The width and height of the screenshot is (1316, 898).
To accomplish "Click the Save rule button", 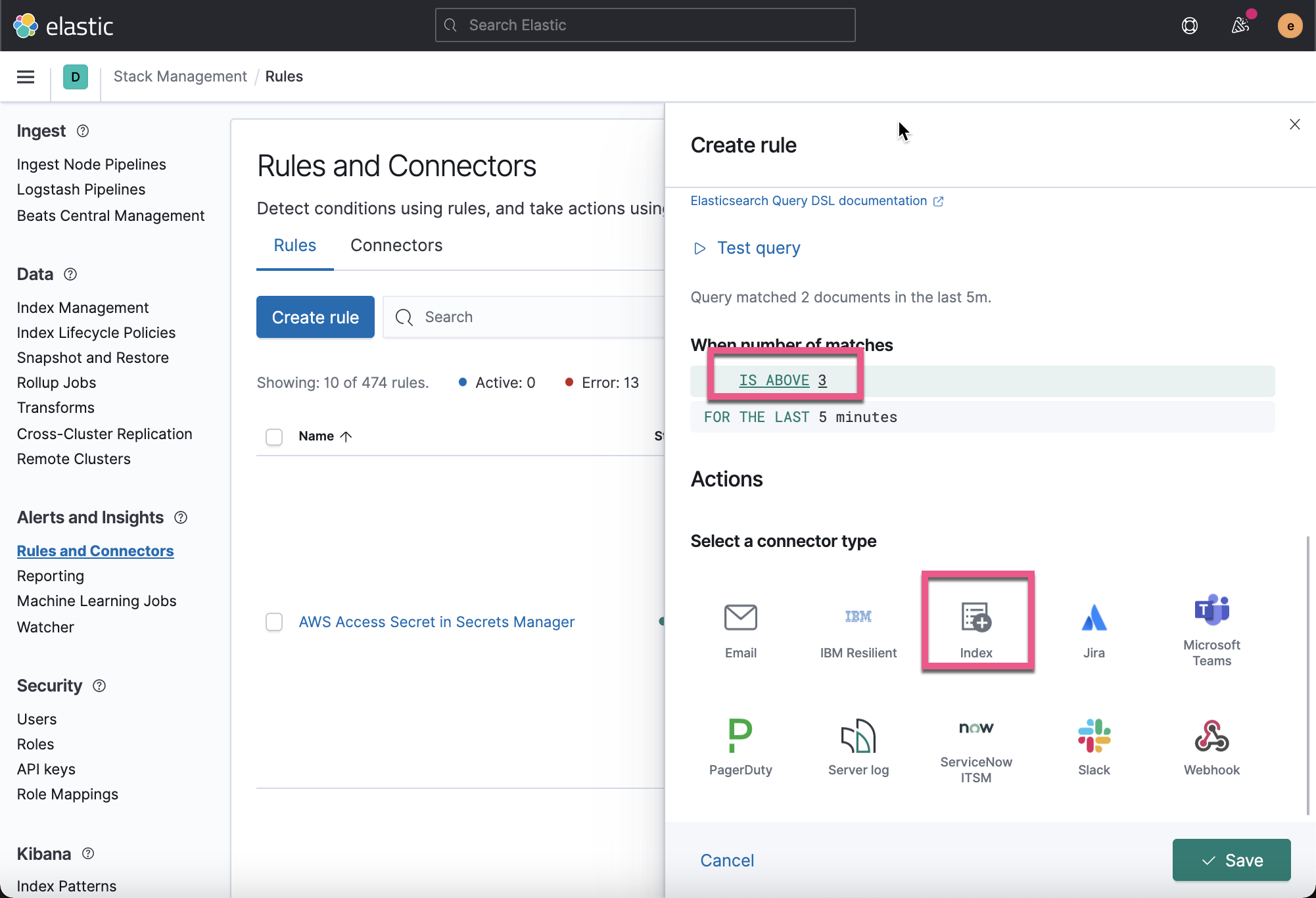I will [1231, 860].
